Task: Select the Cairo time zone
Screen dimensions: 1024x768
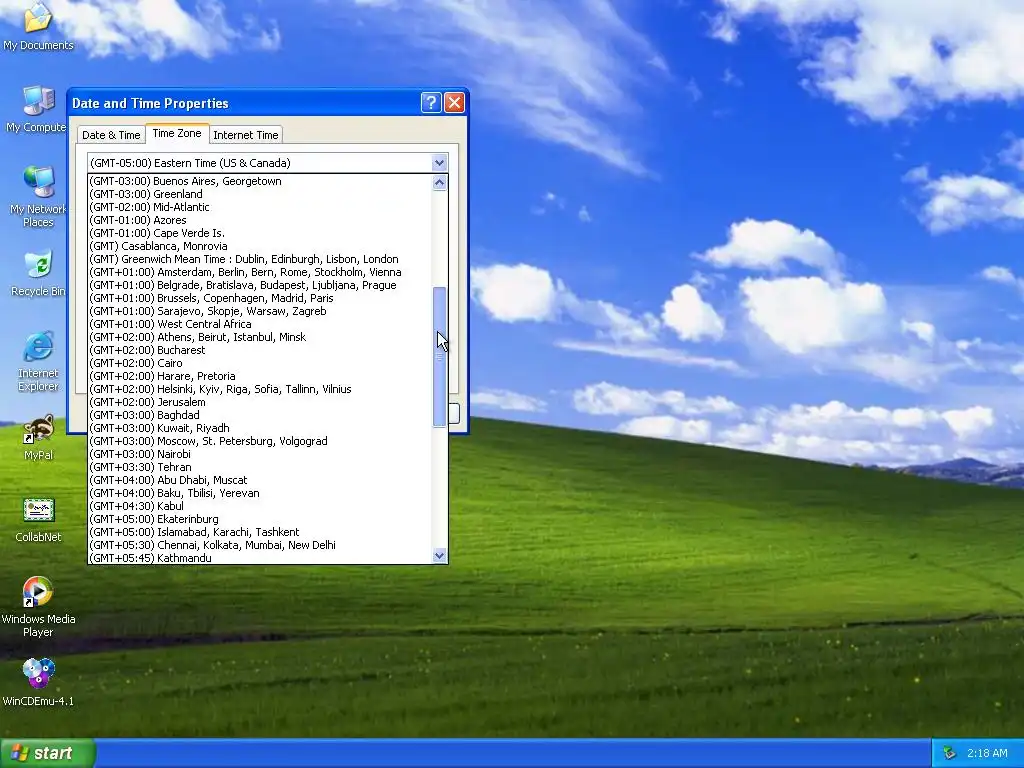Action: pyautogui.click(x=260, y=363)
